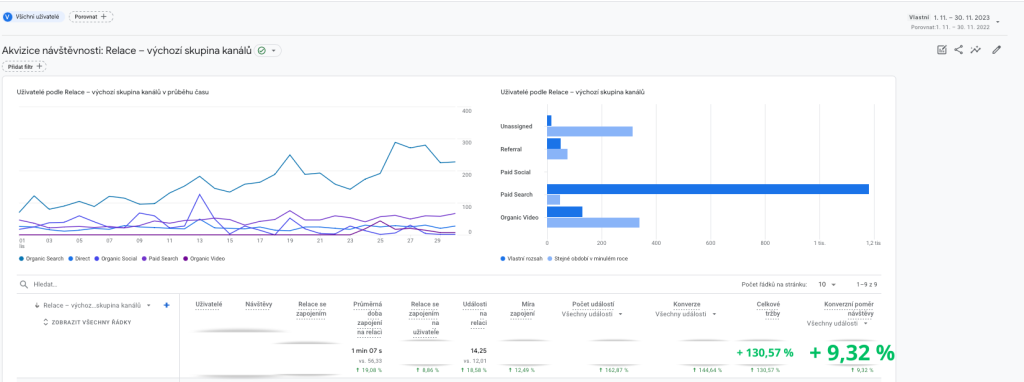Click the blue plus icon to add dimension
Image resolution: width=1024 pixels, height=382 pixels.
(167, 305)
